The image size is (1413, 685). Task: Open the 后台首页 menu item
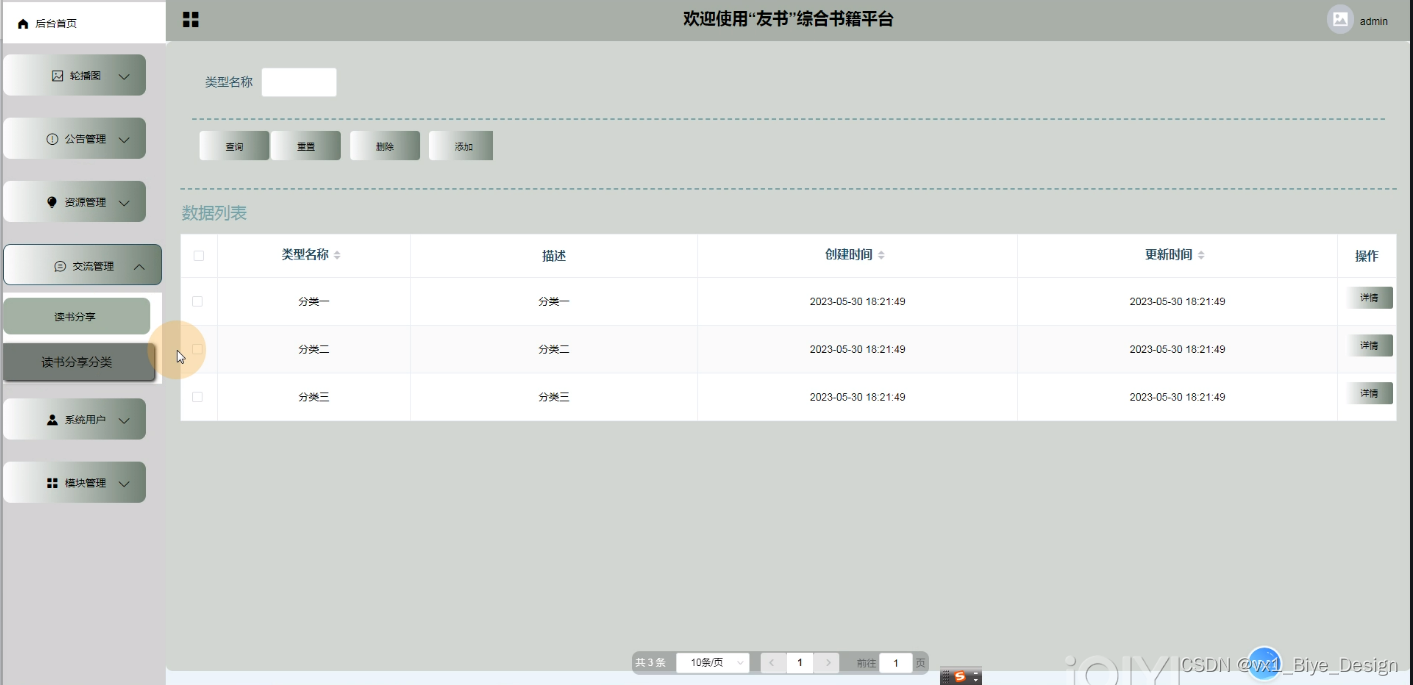(84, 23)
